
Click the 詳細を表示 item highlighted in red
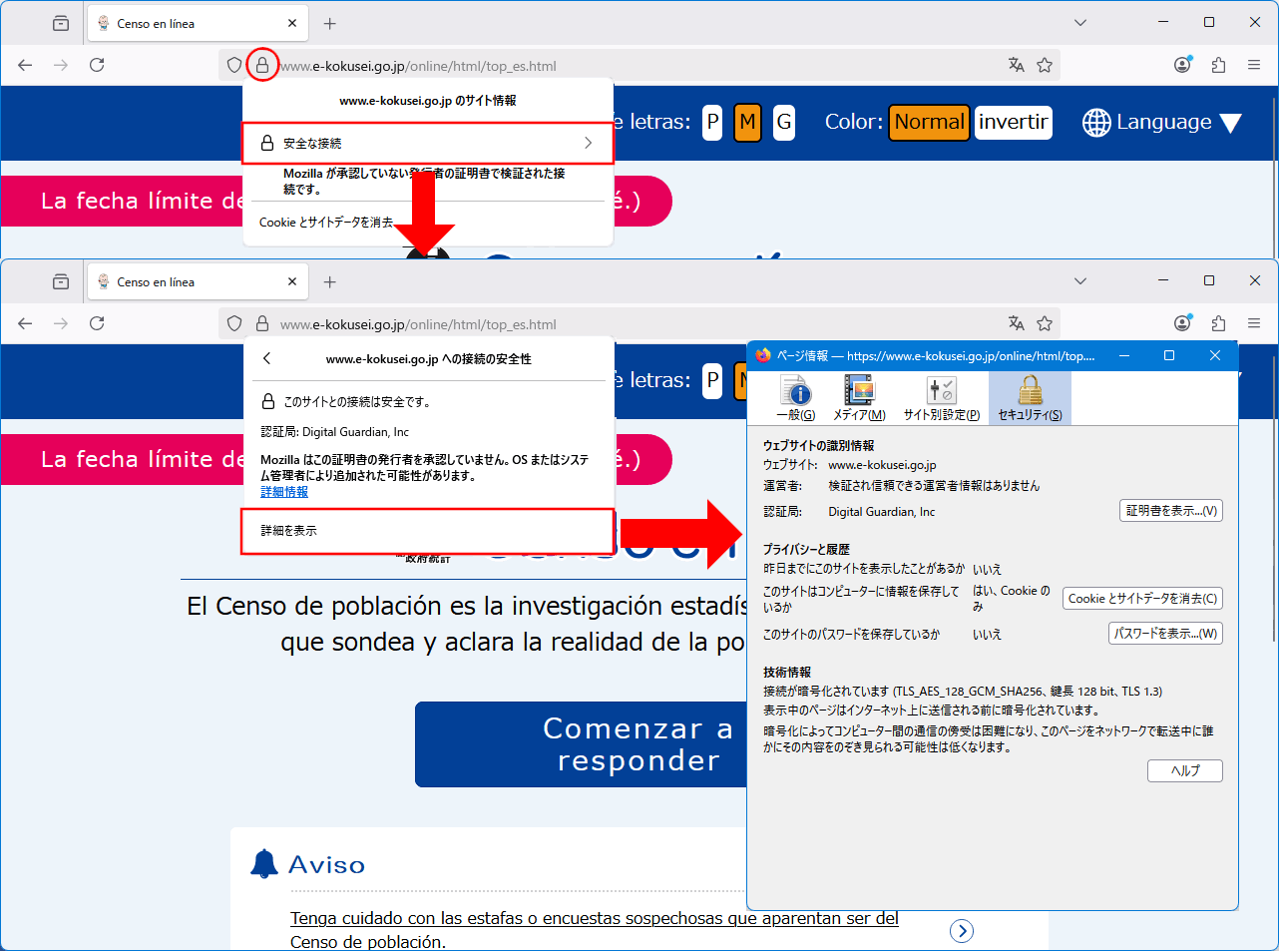pyautogui.click(x=427, y=531)
